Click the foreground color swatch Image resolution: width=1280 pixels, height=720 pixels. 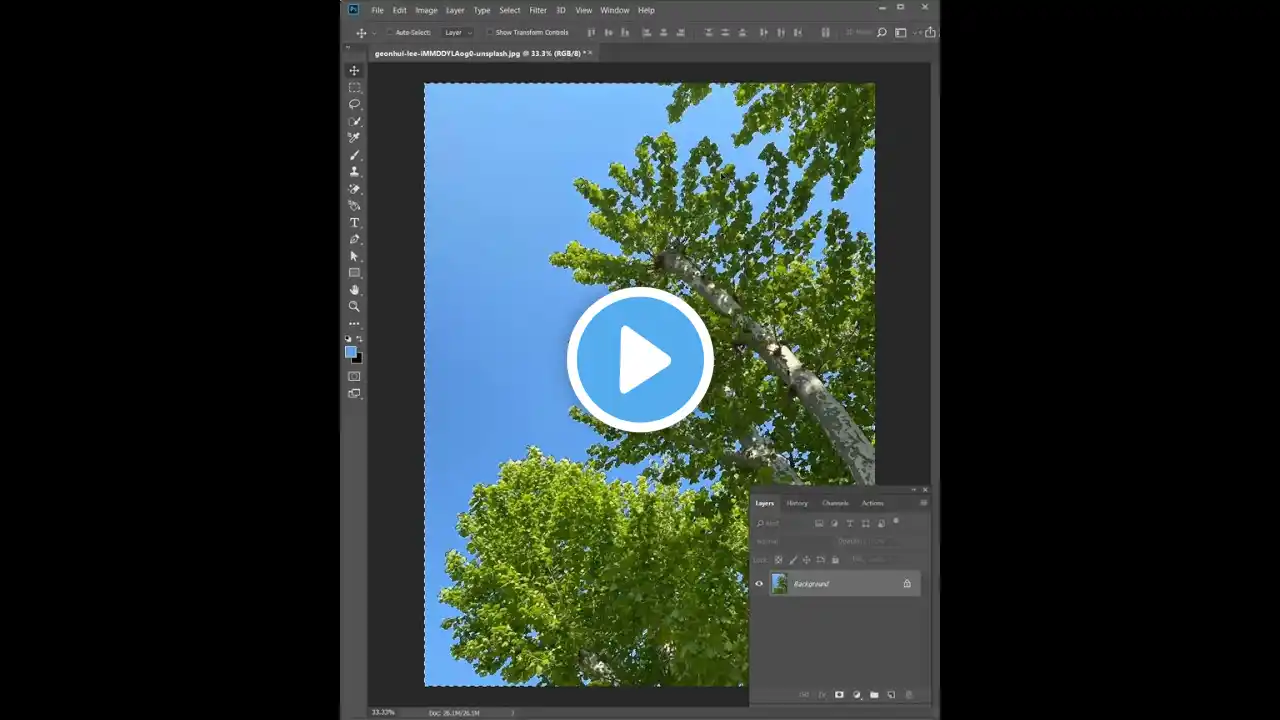(x=351, y=352)
